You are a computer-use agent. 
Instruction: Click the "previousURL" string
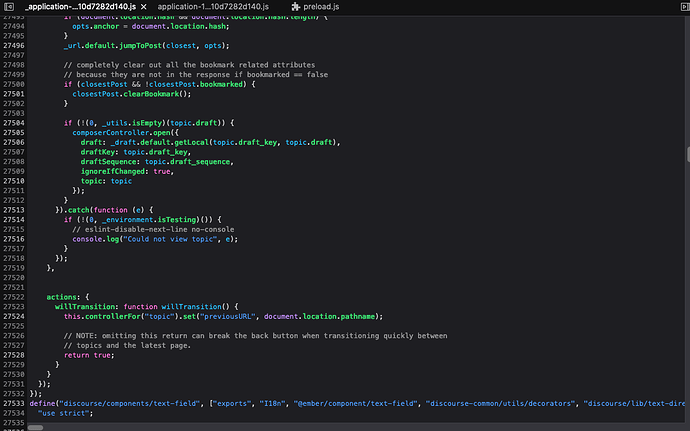pyautogui.click(x=227, y=317)
